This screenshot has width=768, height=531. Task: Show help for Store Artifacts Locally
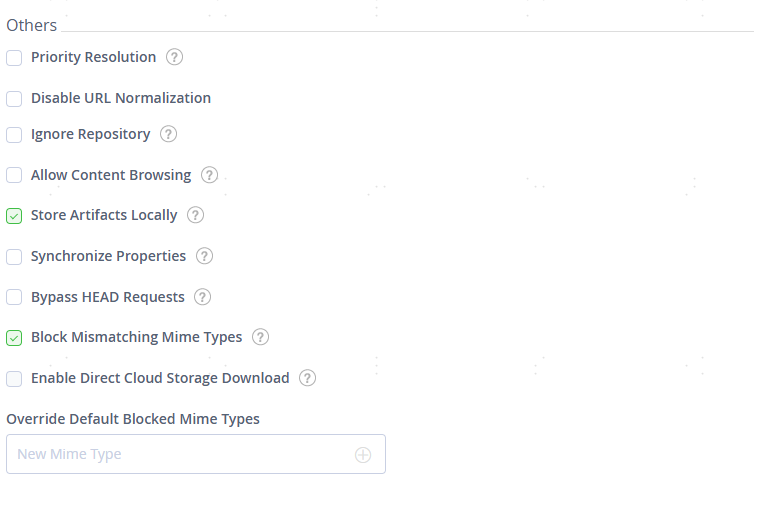point(195,215)
